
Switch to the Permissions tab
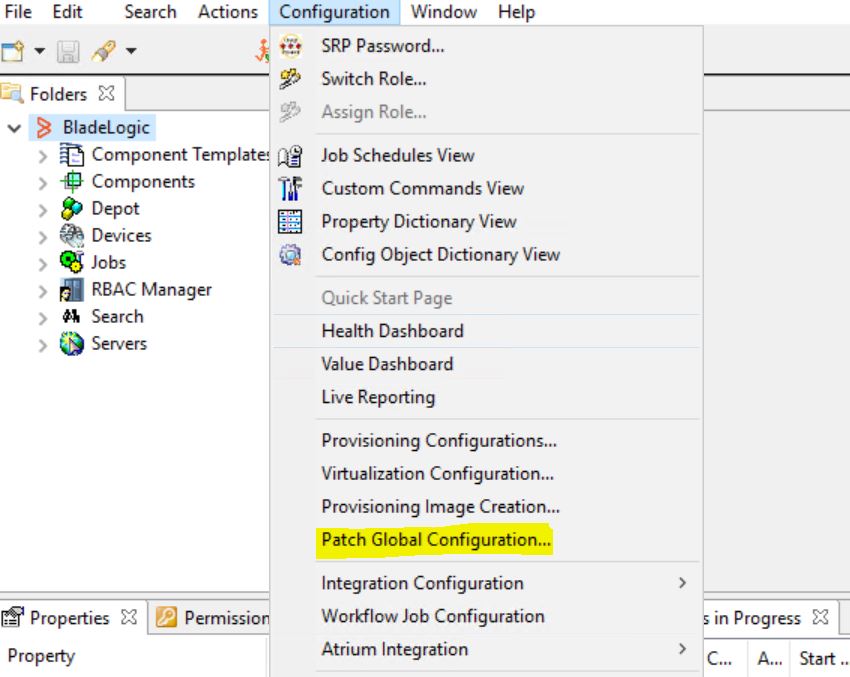click(215, 618)
